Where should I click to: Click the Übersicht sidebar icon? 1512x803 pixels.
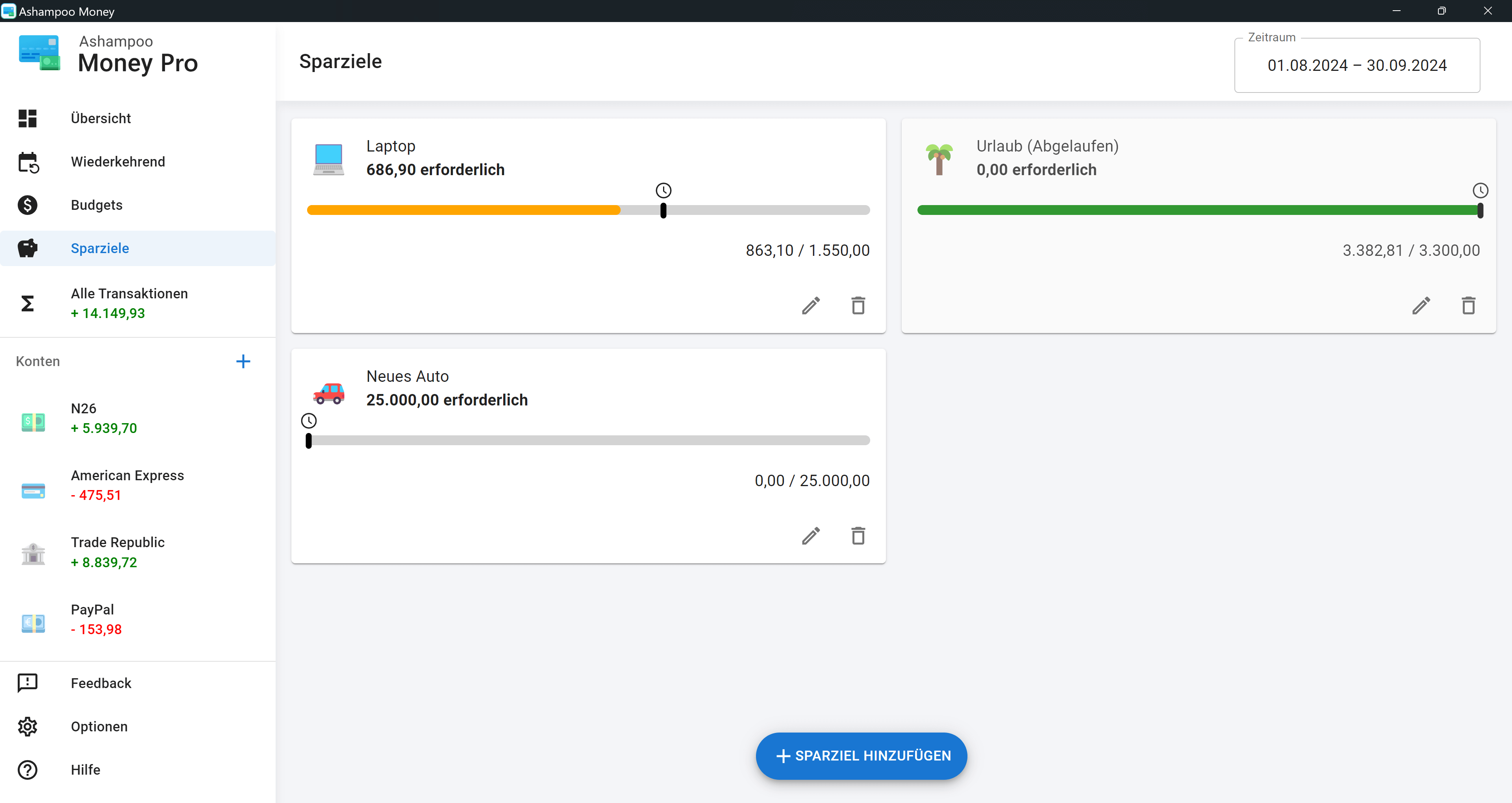pos(27,118)
